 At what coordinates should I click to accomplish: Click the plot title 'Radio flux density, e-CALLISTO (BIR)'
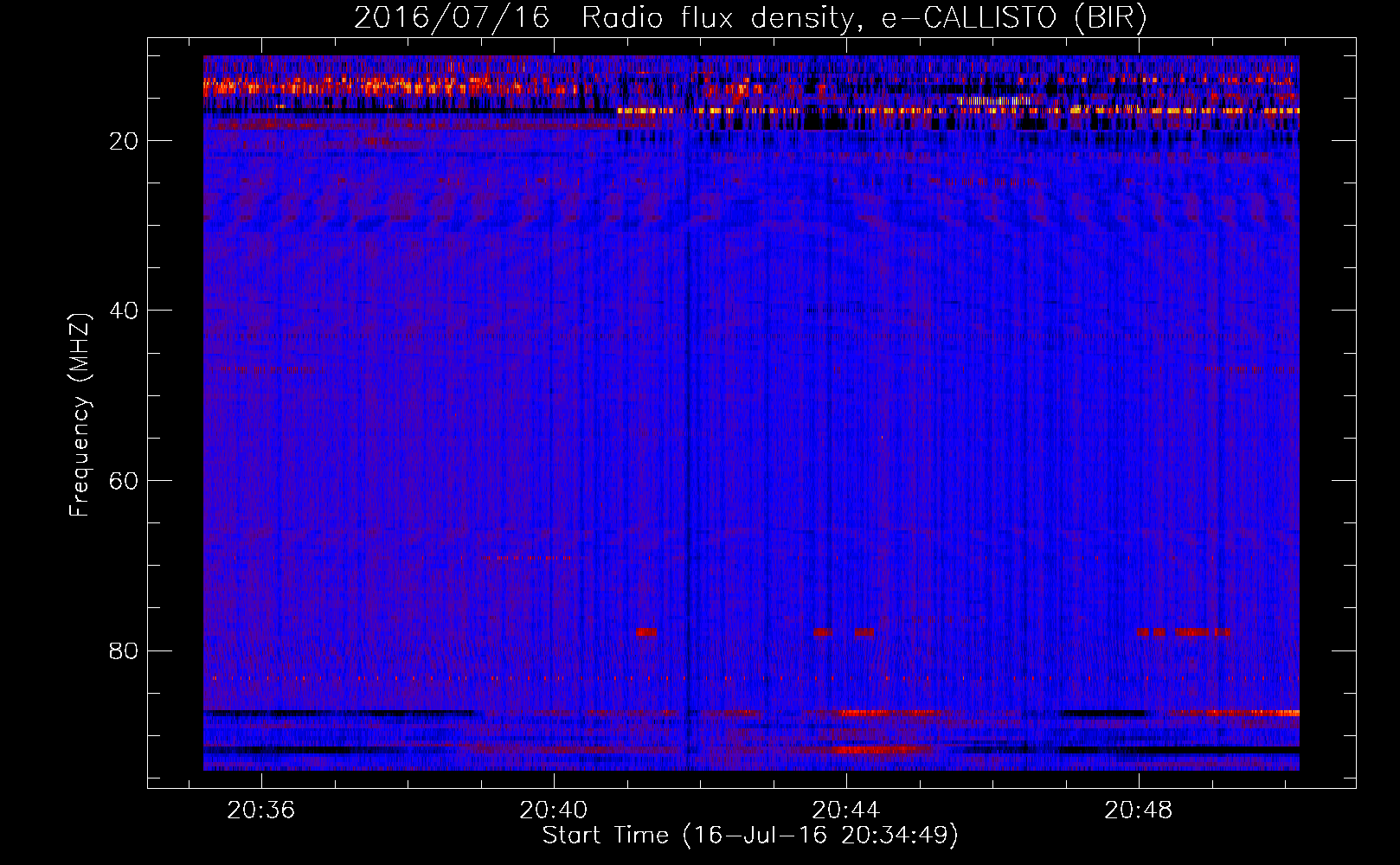(x=864, y=18)
